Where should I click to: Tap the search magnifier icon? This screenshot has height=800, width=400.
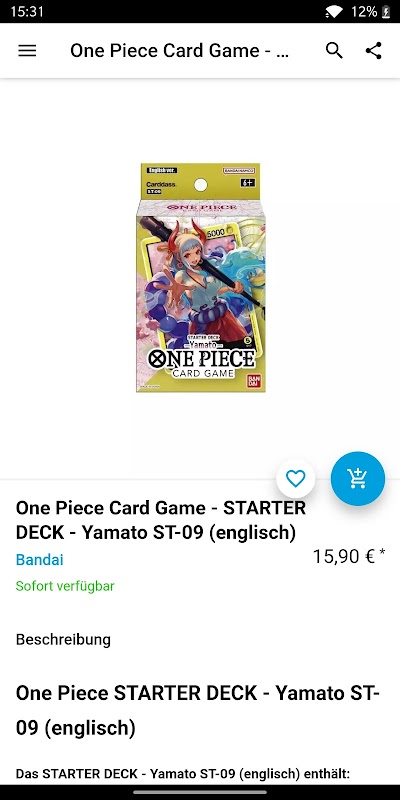334,51
